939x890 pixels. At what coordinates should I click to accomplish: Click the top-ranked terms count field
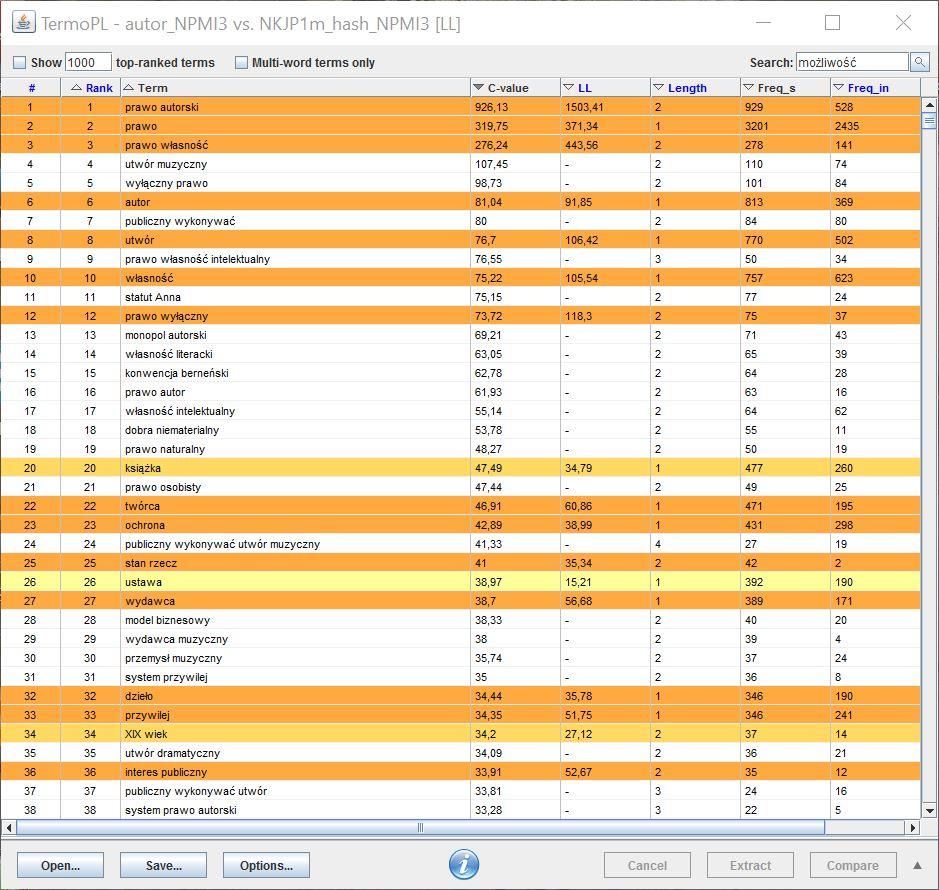88,62
